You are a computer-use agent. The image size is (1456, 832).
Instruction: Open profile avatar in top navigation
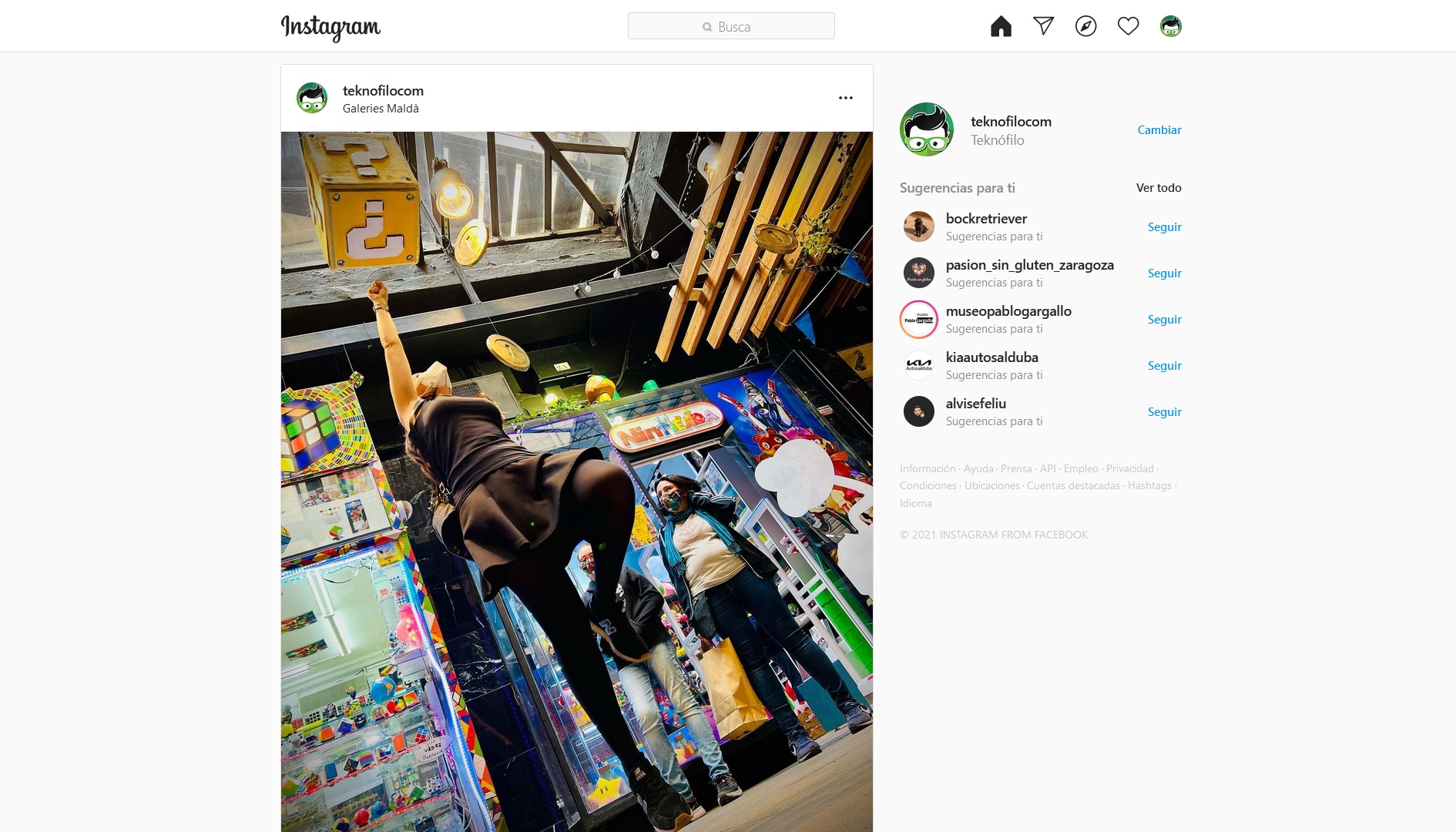[1170, 26]
